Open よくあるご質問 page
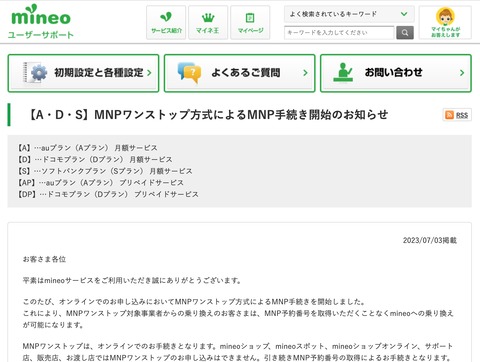 point(239,73)
